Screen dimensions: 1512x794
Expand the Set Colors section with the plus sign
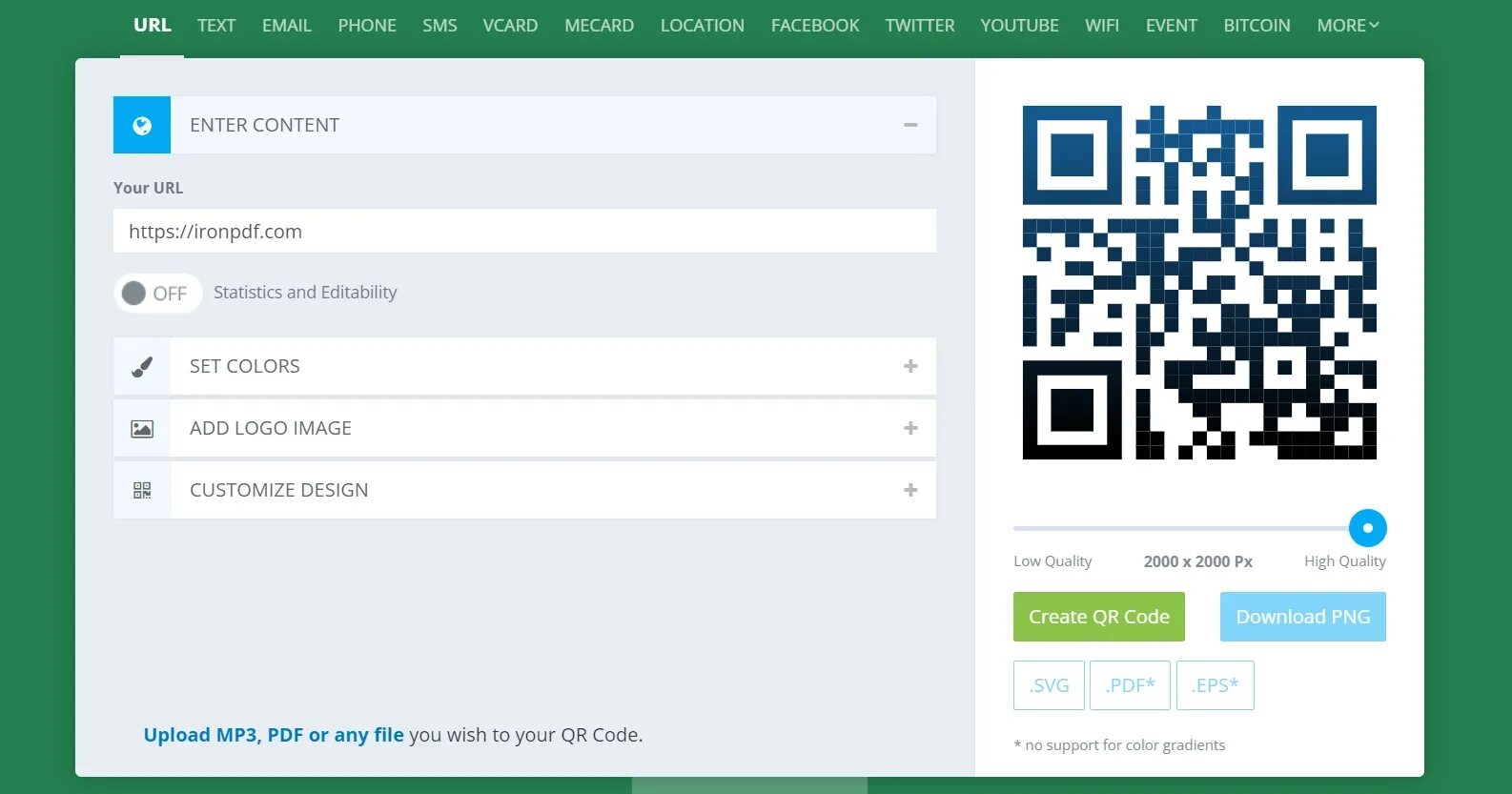click(x=910, y=366)
